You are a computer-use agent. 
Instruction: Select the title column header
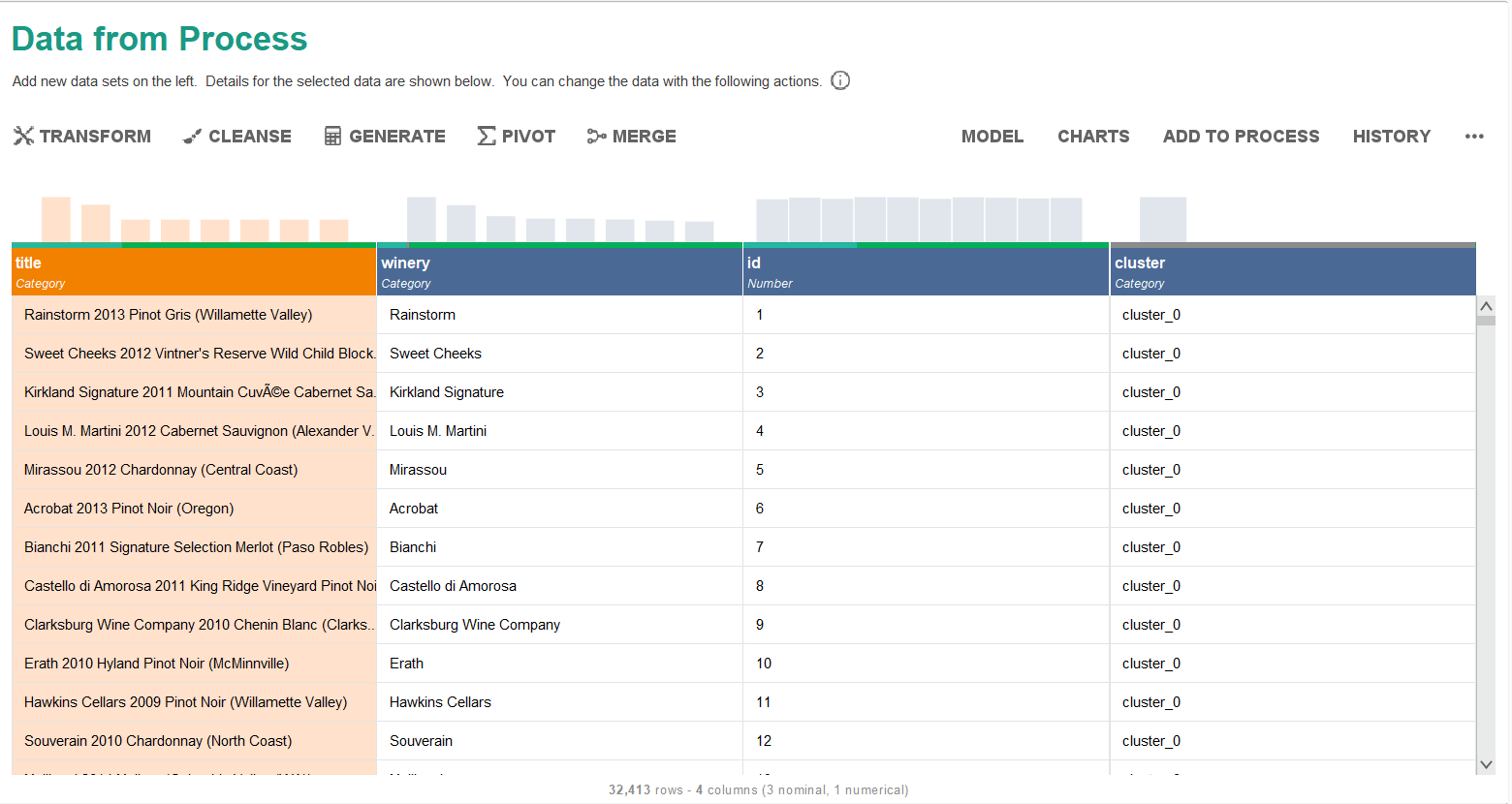[194, 271]
